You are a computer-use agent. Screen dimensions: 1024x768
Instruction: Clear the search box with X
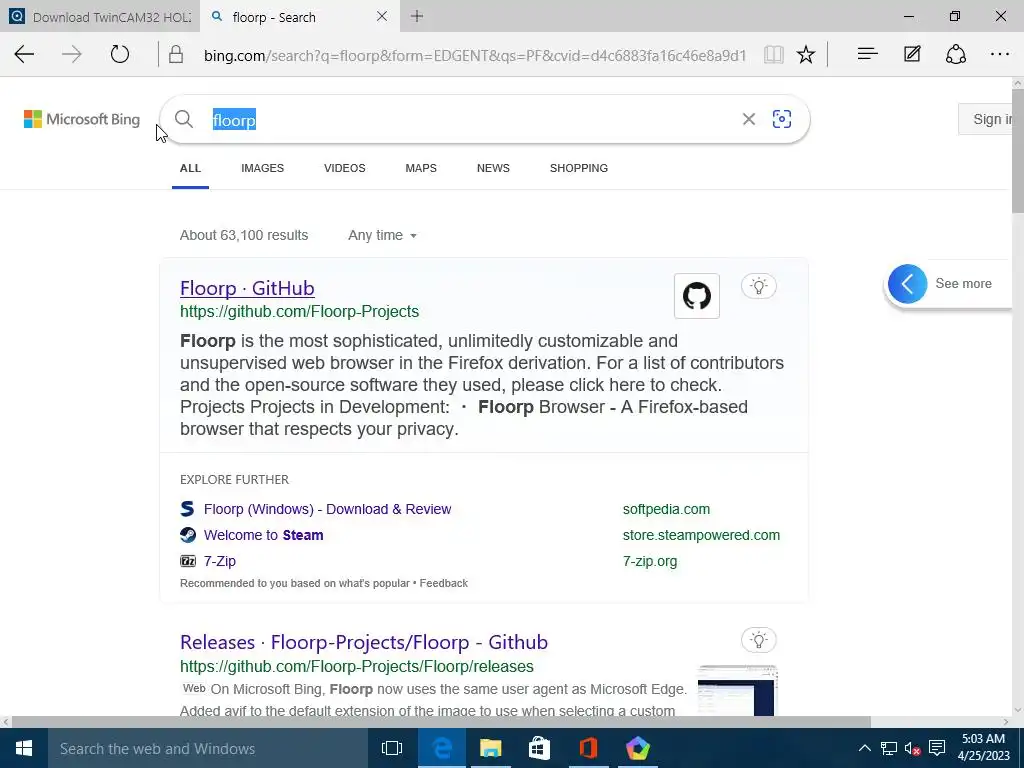[x=748, y=119]
